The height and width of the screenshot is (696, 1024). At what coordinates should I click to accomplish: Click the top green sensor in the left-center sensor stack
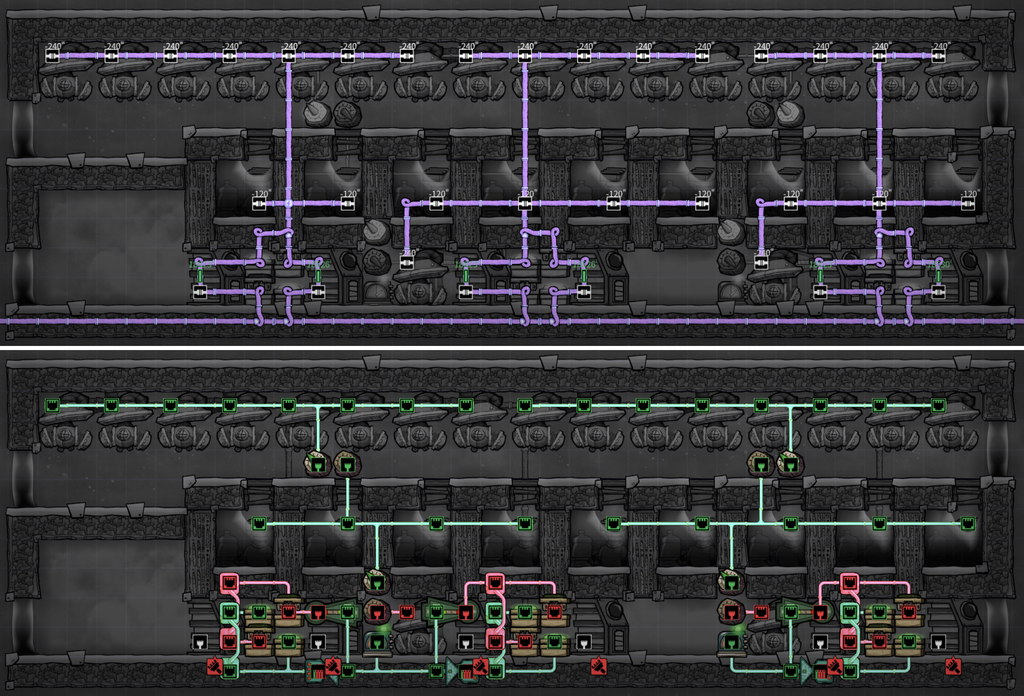pyautogui.click(x=377, y=582)
